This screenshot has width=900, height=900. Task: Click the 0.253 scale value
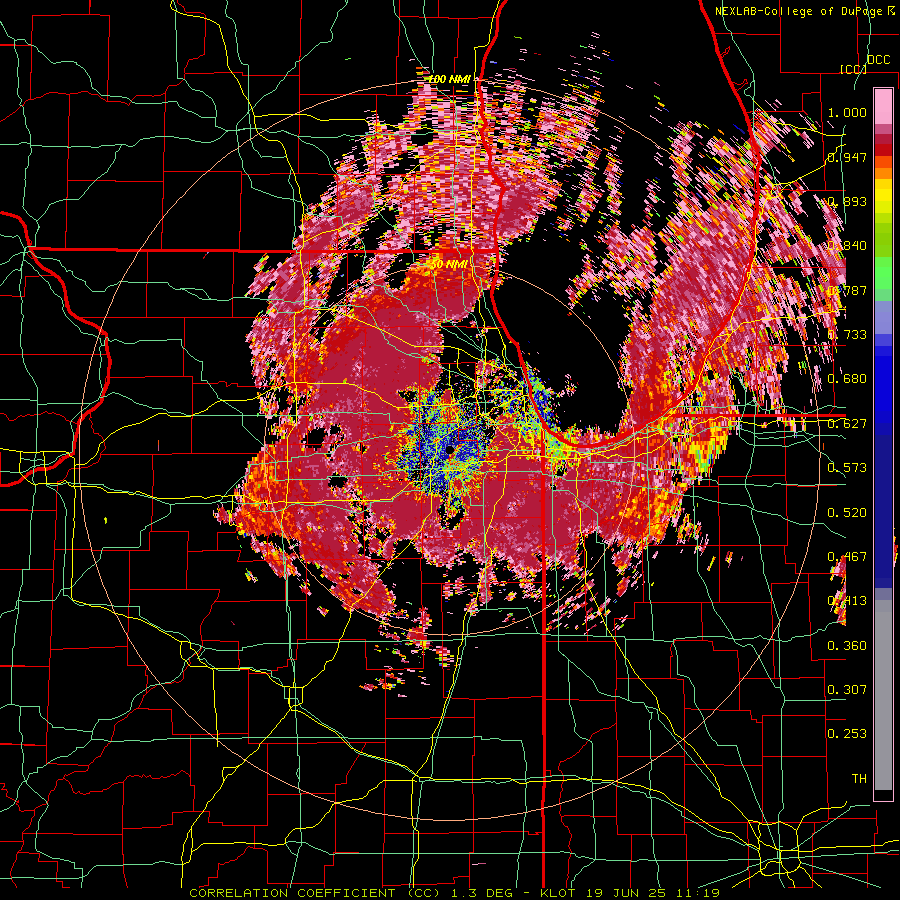pyautogui.click(x=847, y=734)
